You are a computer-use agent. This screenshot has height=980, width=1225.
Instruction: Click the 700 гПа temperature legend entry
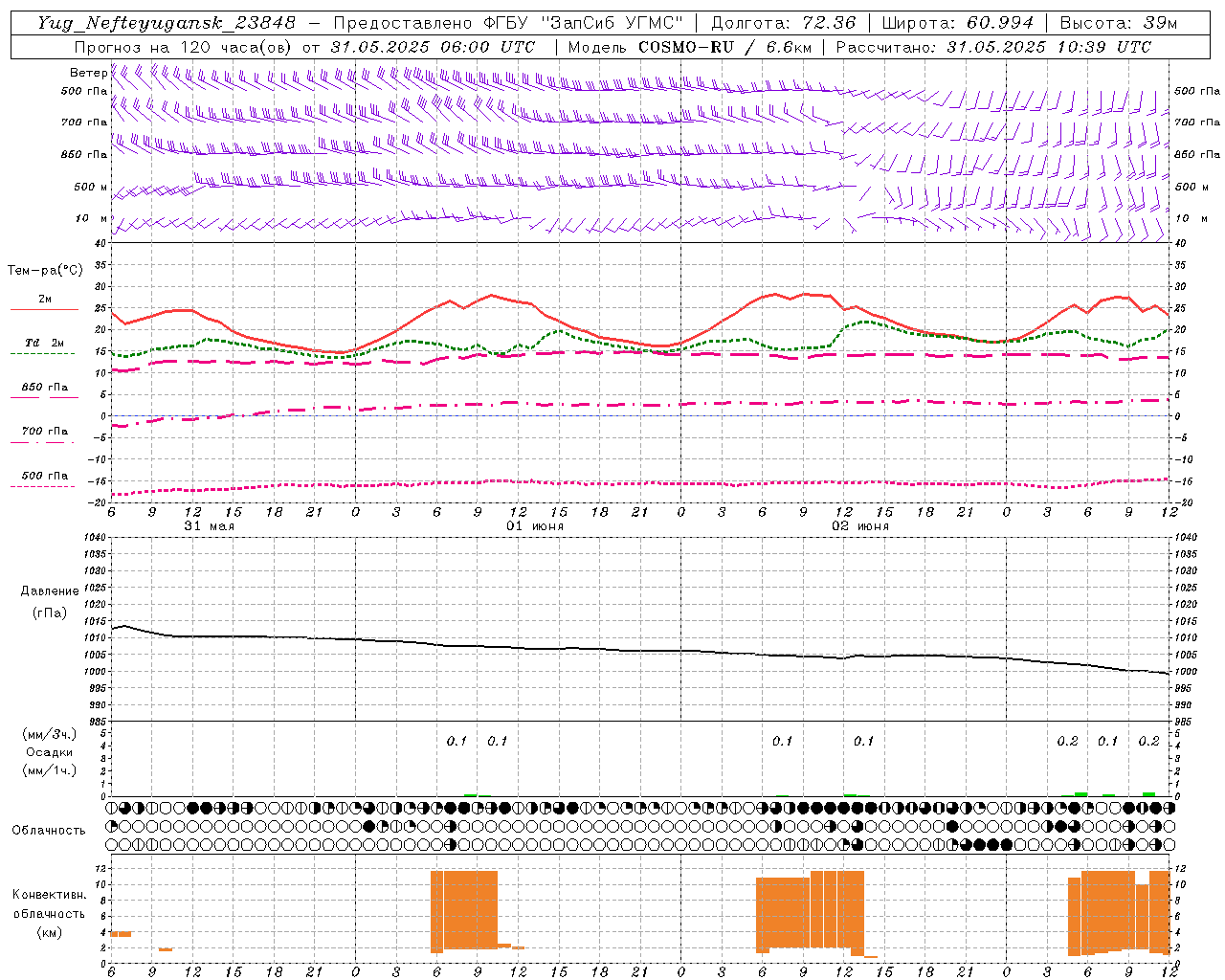(44, 432)
